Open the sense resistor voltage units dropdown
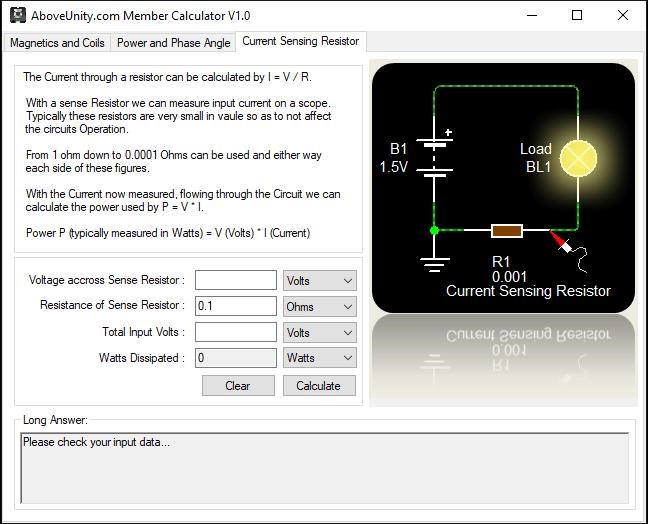The image size is (648, 524). (x=319, y=281)
